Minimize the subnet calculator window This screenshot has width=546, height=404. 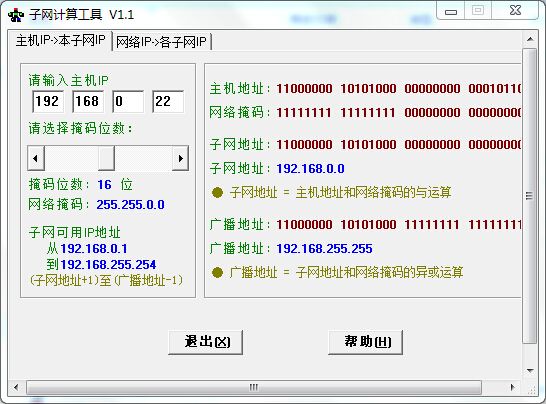point(451,11)
